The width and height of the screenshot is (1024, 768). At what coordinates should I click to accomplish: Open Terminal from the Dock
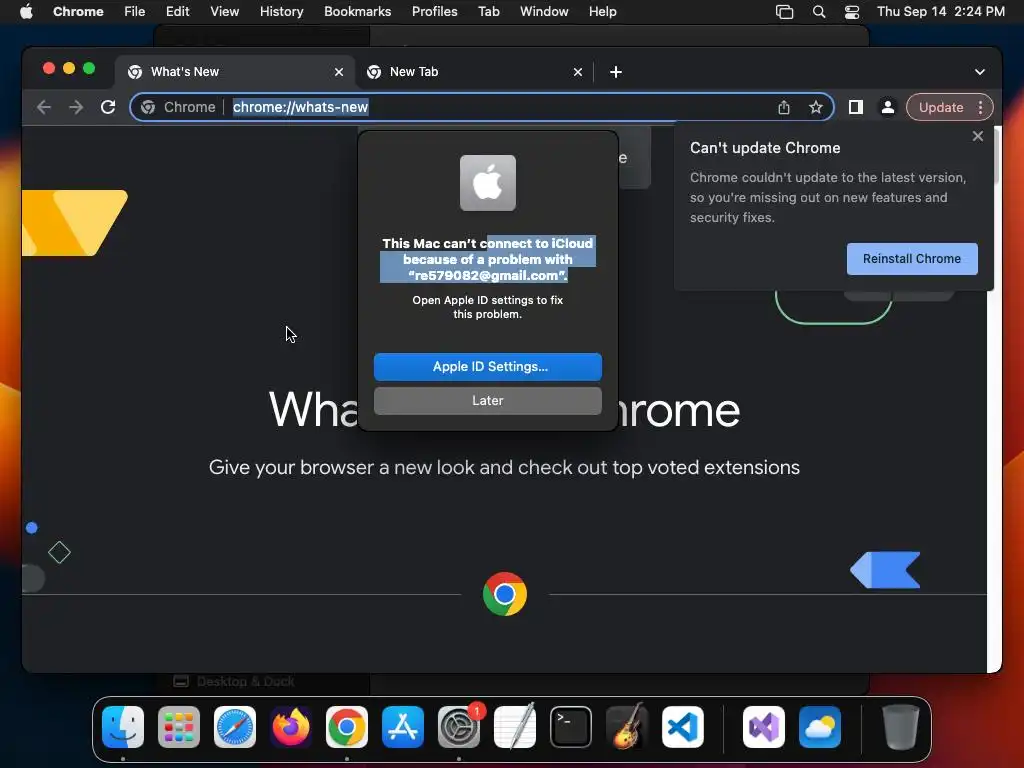point(571,727)
